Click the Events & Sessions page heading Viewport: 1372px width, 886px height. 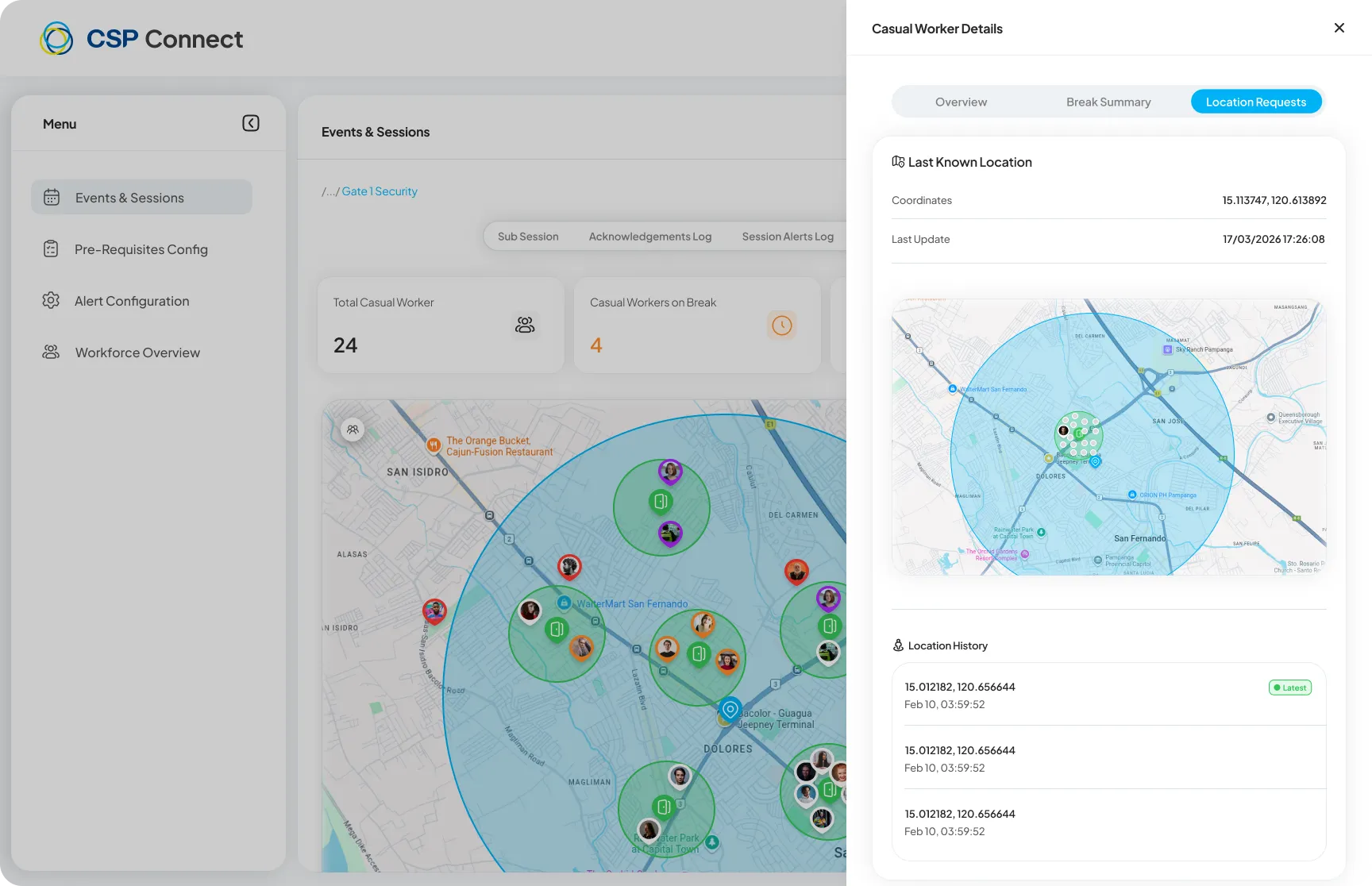click(376, 132)
